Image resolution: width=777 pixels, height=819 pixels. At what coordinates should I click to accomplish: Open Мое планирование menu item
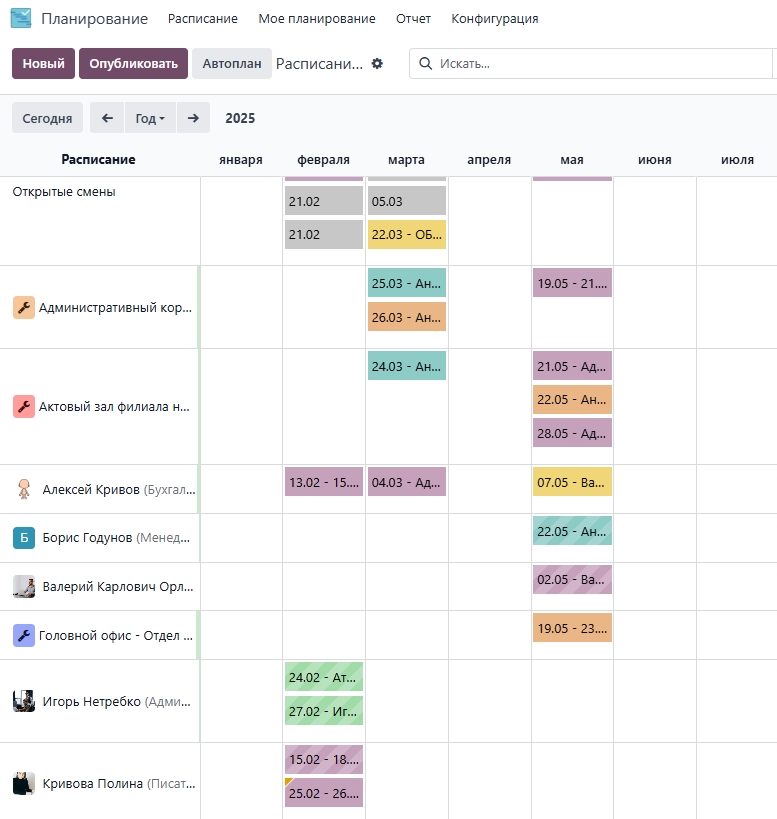pos(316,19)
